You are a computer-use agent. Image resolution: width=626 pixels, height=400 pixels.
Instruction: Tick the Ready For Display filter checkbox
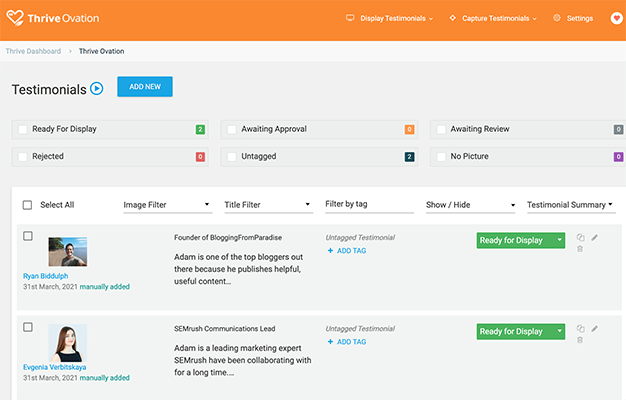coord(23,130)
